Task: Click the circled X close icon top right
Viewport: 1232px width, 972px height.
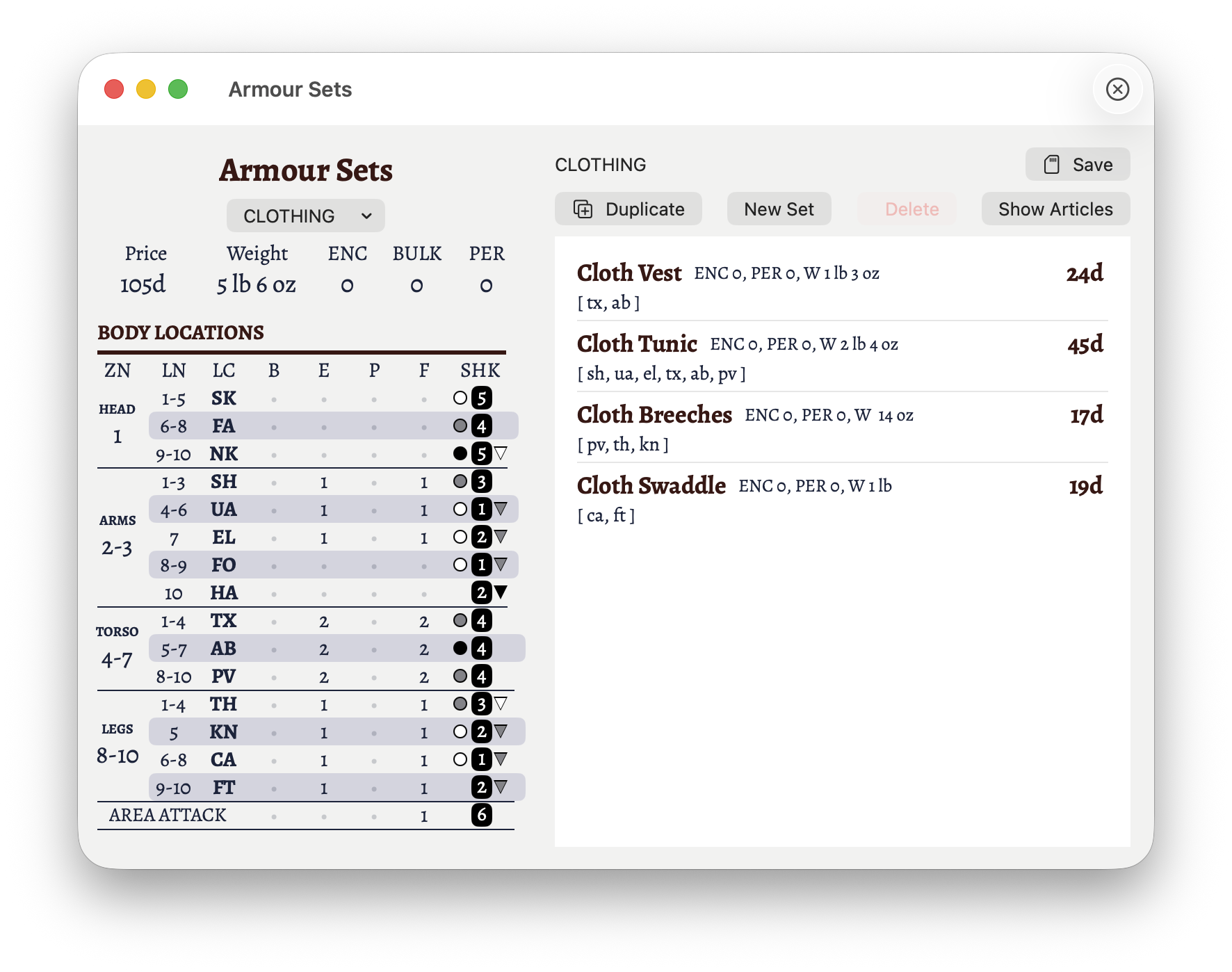Action: (1117, 89)
